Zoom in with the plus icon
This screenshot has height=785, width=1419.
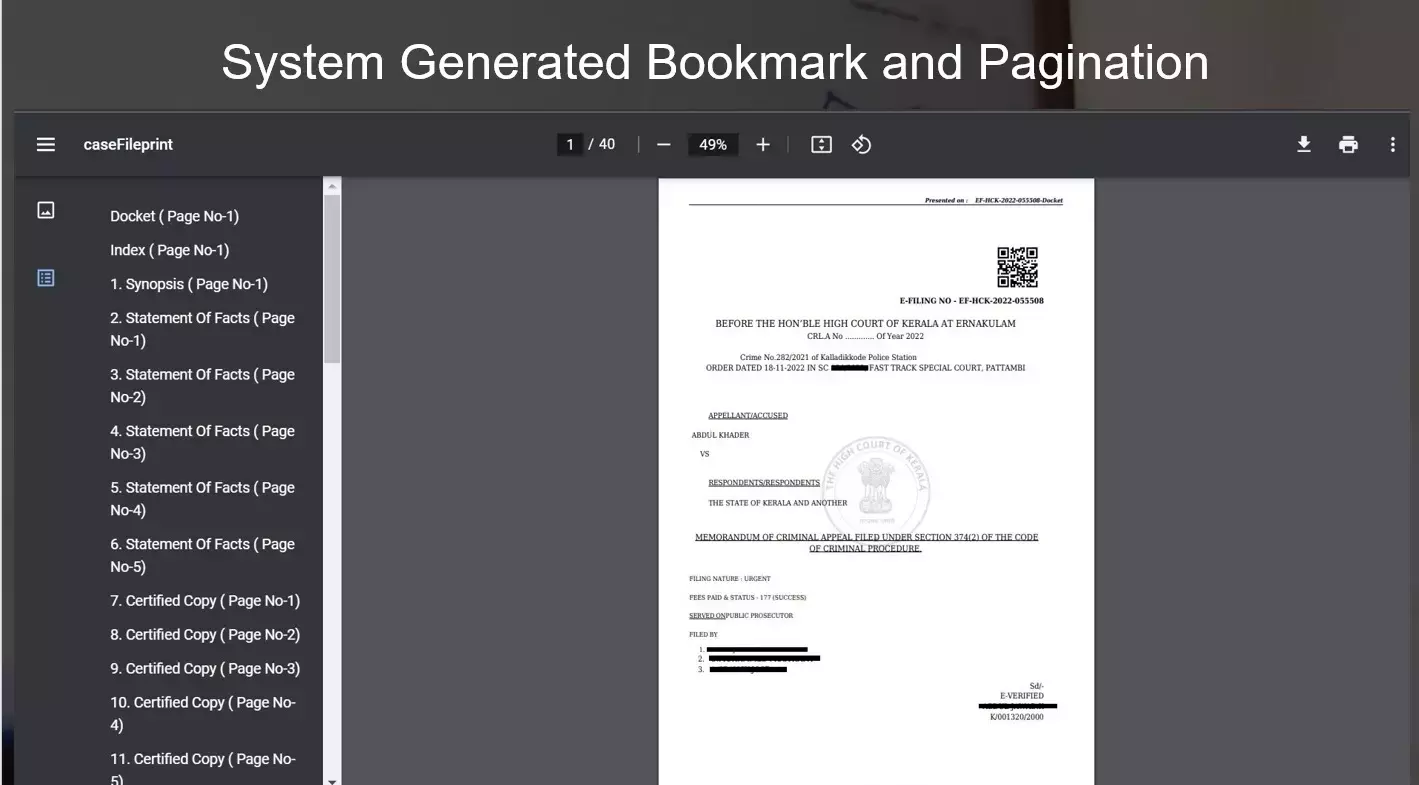tap(763, 144)
